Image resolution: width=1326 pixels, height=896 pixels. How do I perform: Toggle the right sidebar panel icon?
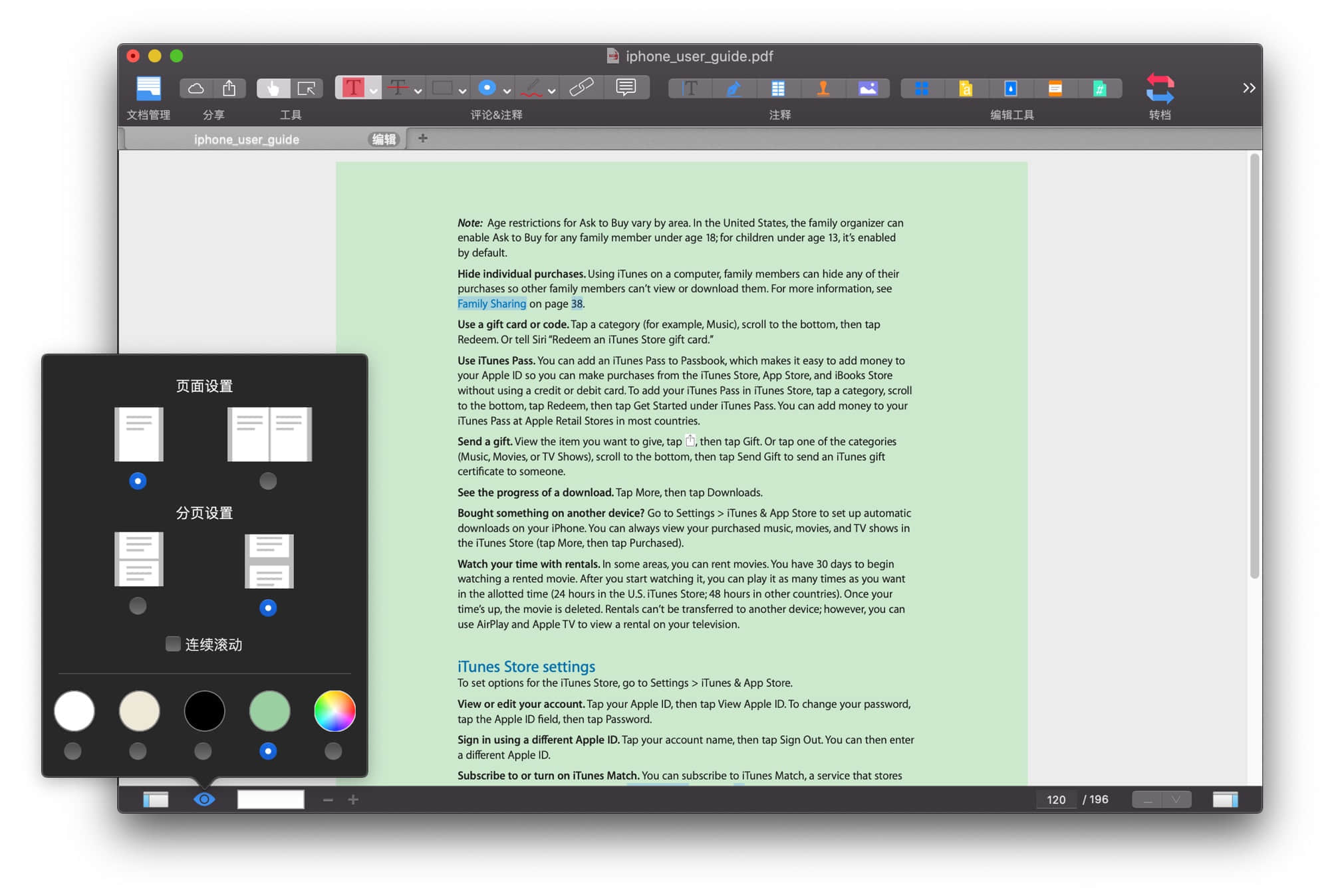1225,799
